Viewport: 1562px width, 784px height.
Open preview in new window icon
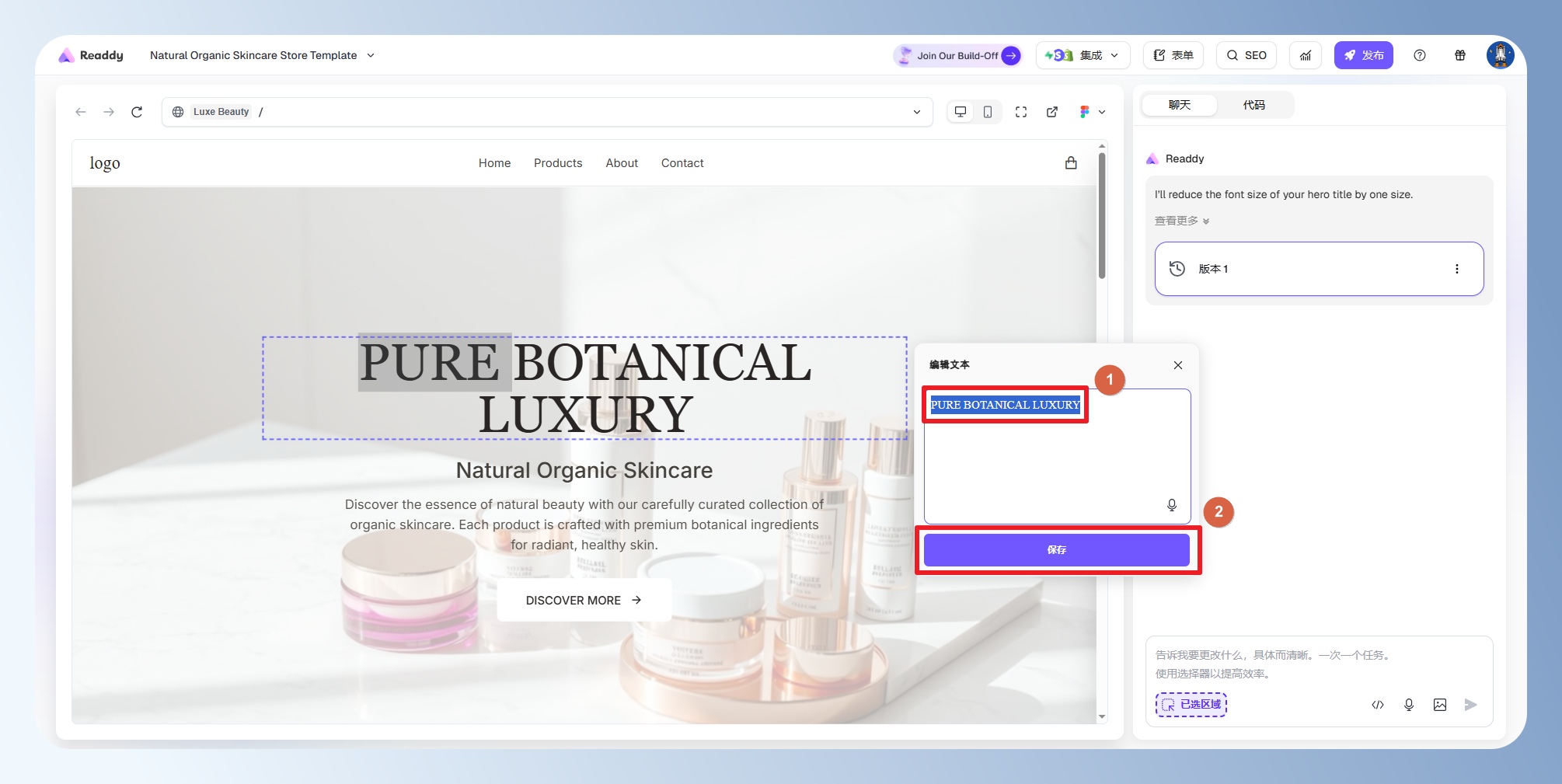pyautogui.click(x=1052, y=112)
